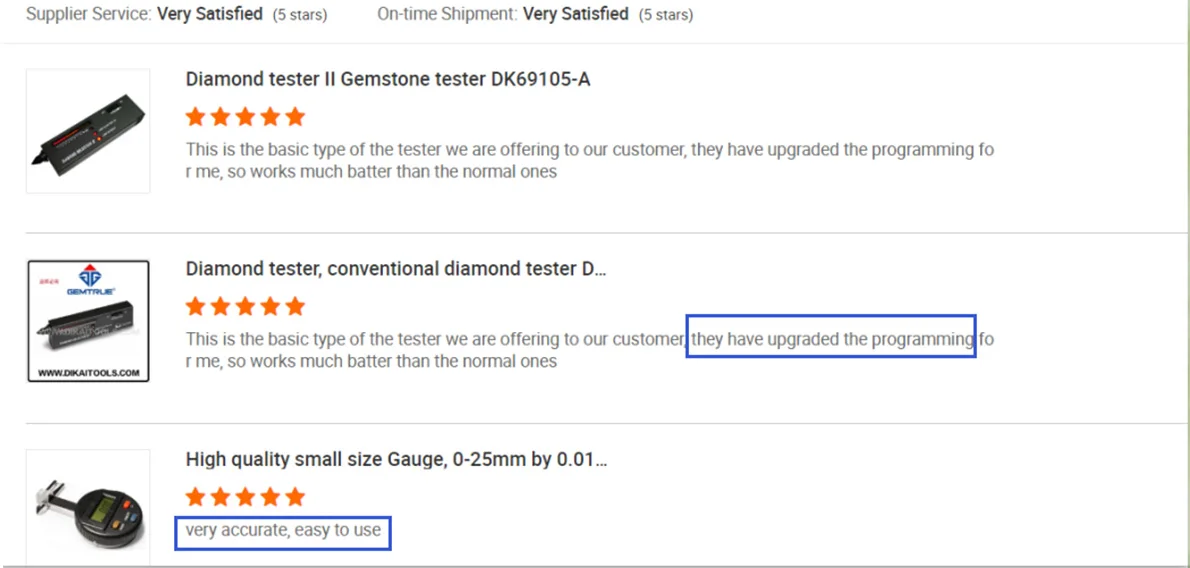Open the Diamond tester II Gemstone tester thumbnail
1190x568 pixels.
tap(88, 131)
